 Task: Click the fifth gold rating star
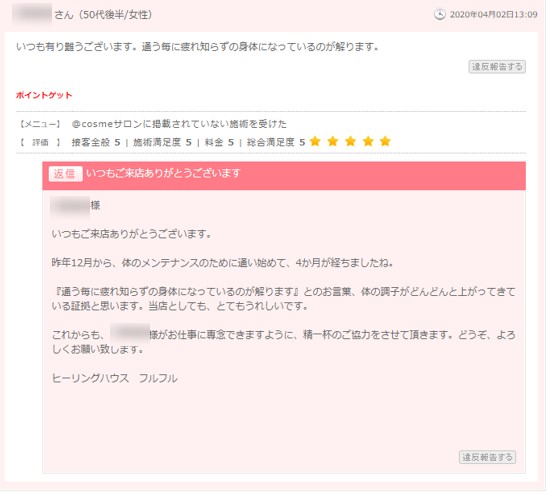click(385, 141)
